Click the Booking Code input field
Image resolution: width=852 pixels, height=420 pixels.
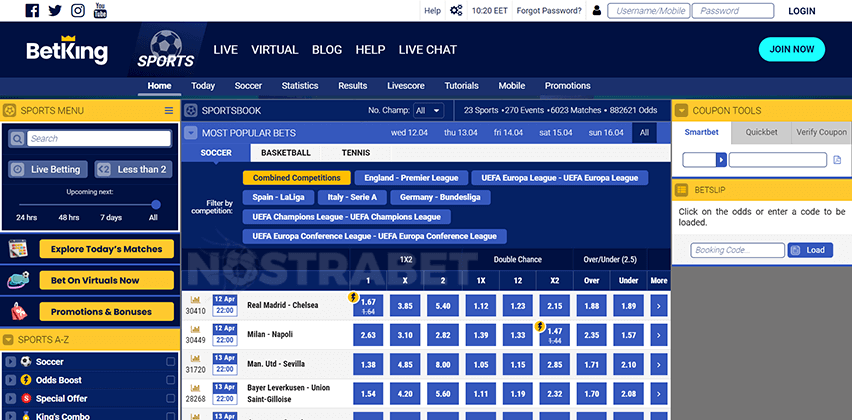[737, 250]
